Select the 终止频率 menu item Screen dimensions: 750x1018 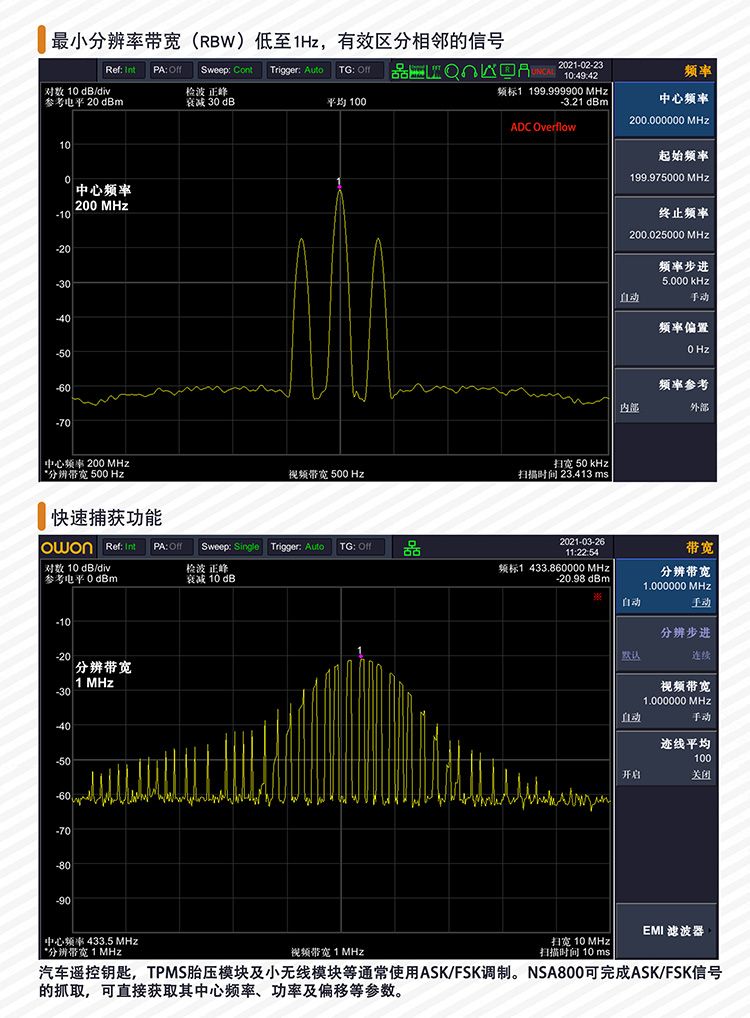pos(664,223)
